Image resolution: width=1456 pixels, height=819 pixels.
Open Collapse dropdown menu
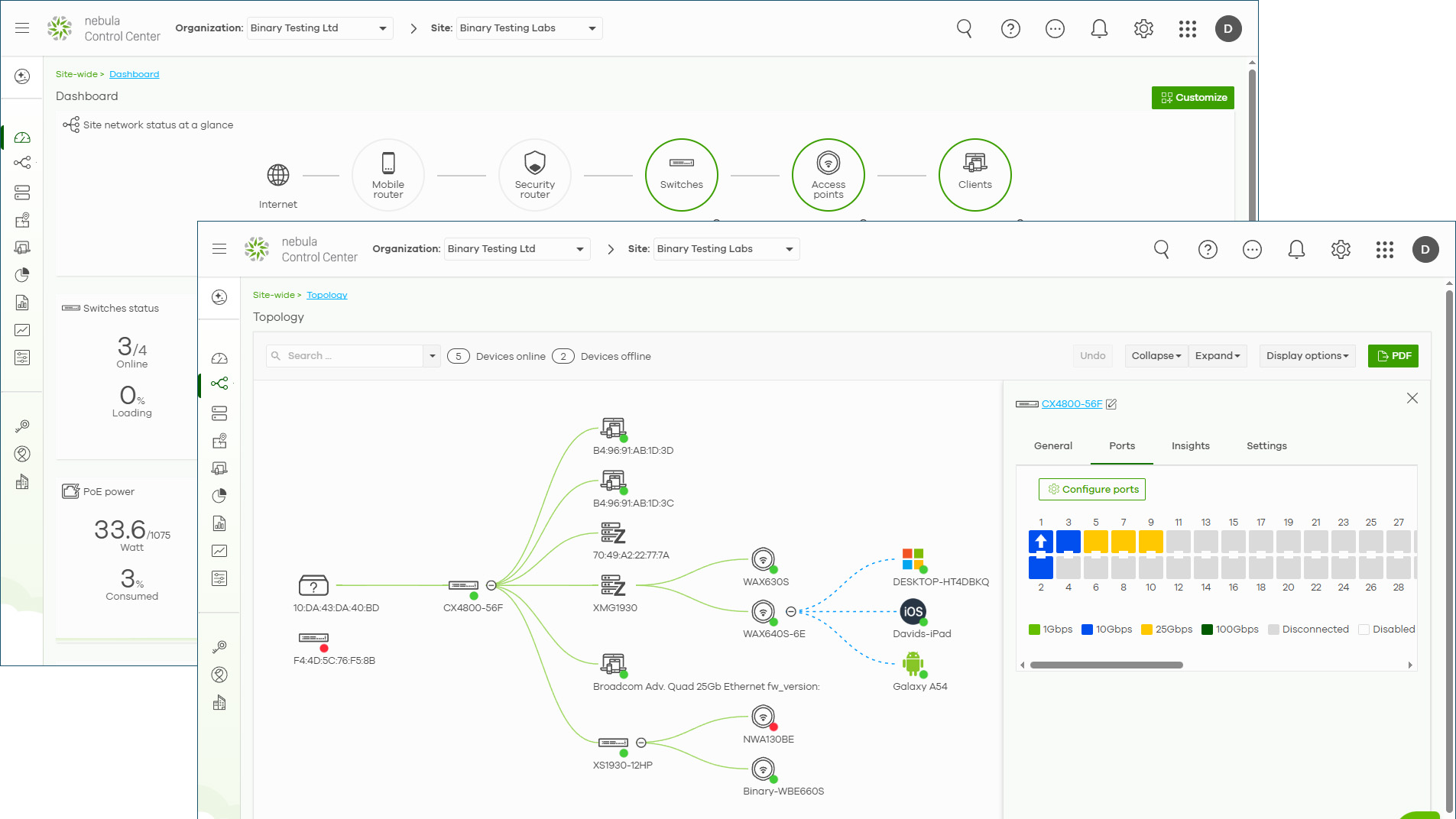click(1156, 356)
